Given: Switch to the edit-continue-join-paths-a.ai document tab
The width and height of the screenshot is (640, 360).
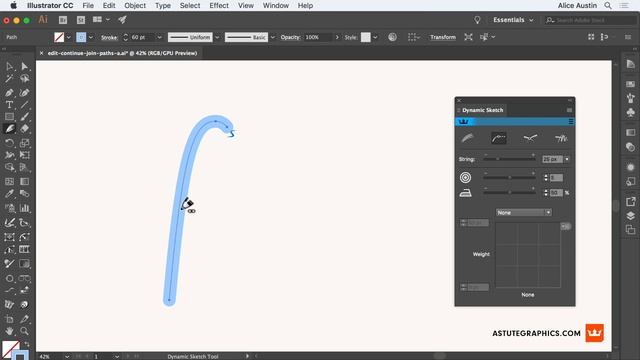Looking at the screenshot, I should coord(122,53).
